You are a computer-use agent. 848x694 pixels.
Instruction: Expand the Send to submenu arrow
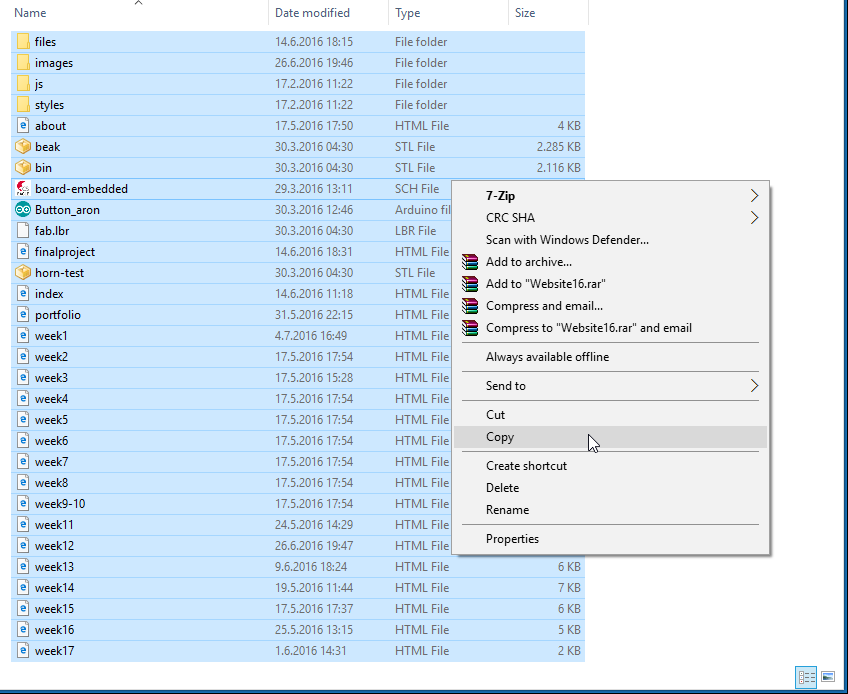coord(754,386)
